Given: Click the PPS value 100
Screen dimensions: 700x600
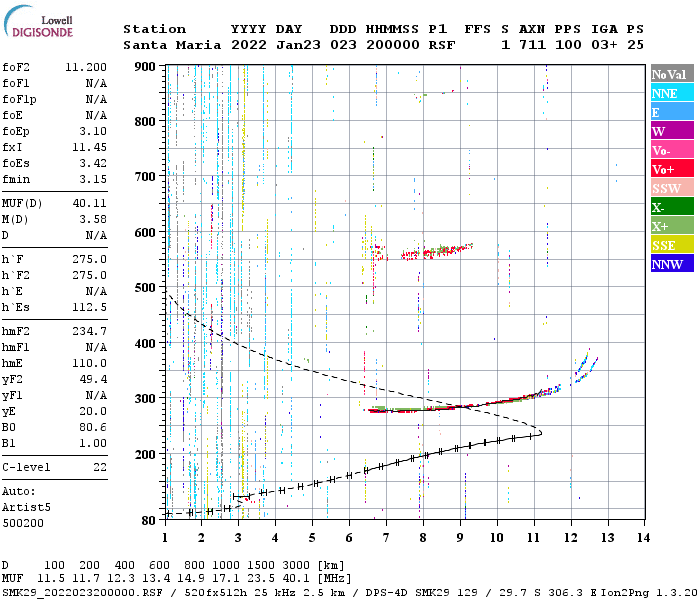Looking at the screenshot, I should point(568,45).
